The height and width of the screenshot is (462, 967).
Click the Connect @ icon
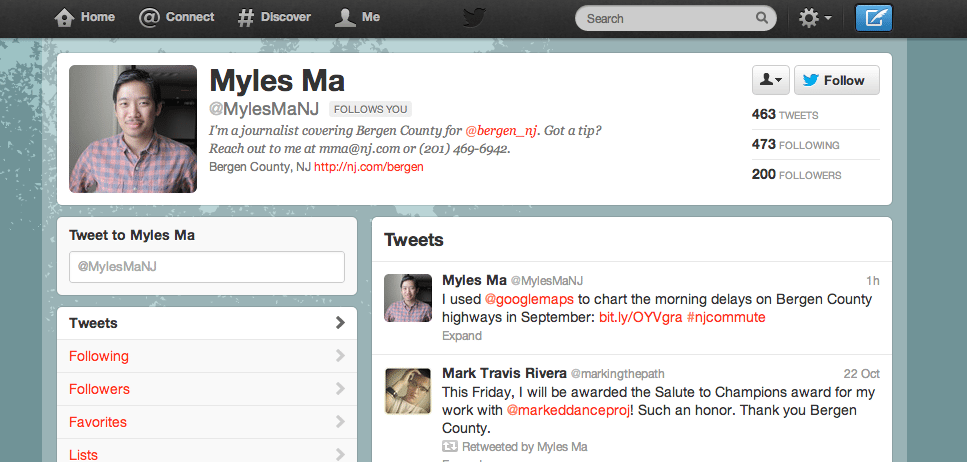(x=149, y=17)
